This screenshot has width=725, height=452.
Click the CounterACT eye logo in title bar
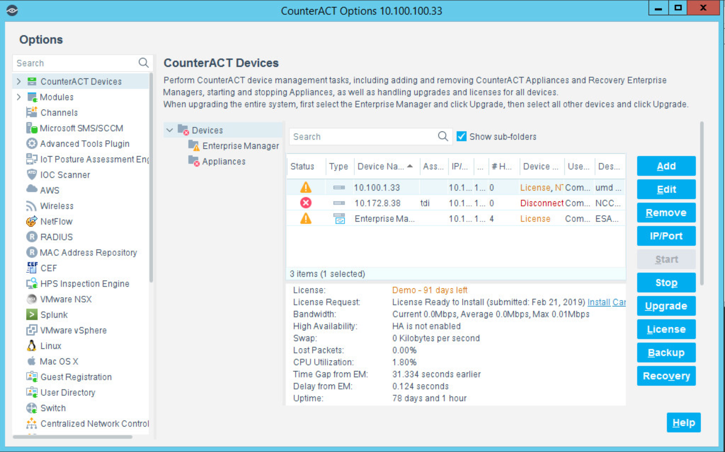click(x=12, y=10)
